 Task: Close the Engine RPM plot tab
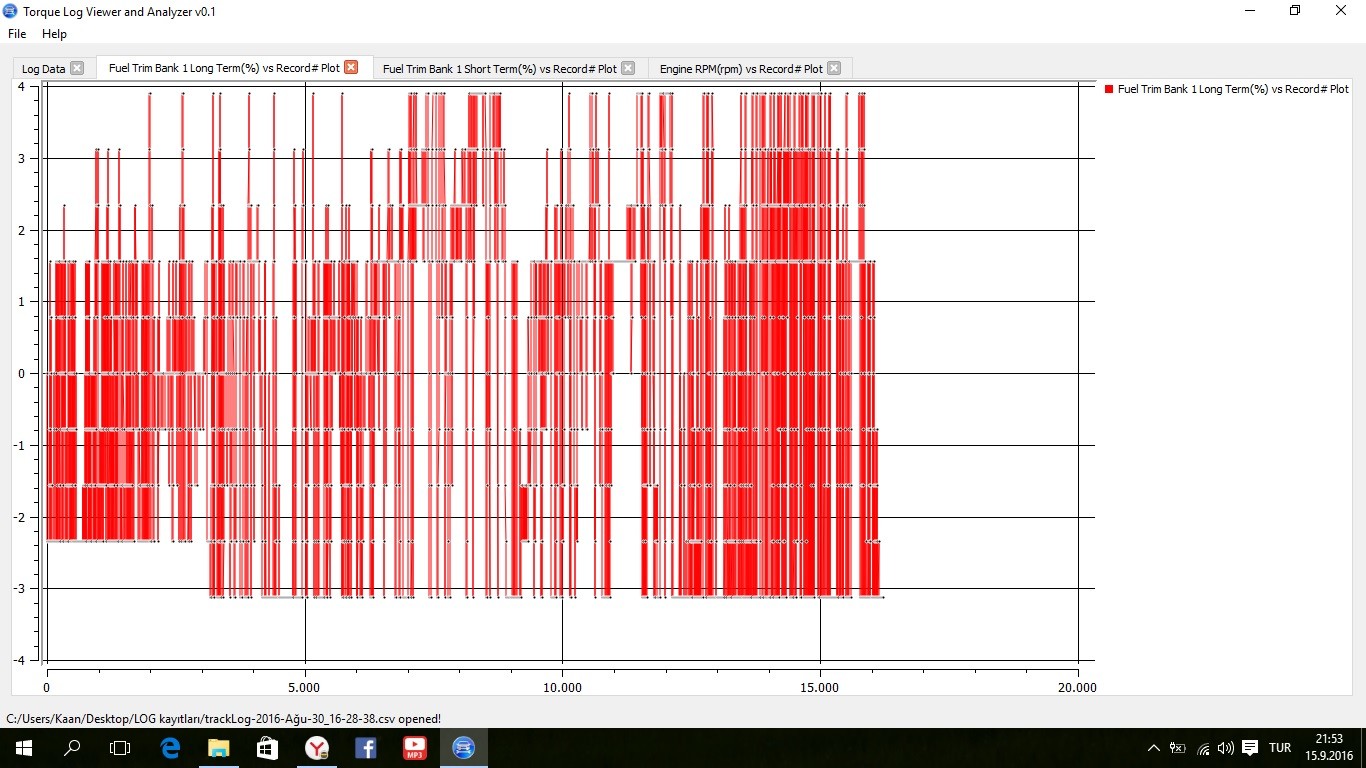coord(834,69)
